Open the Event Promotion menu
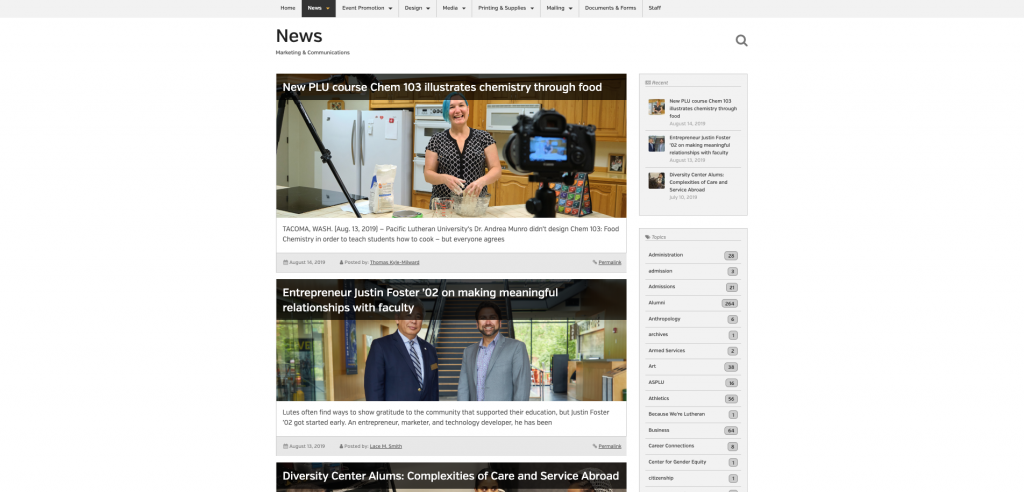The width and height of the screenshot is (1024, 492). [363, 8]
